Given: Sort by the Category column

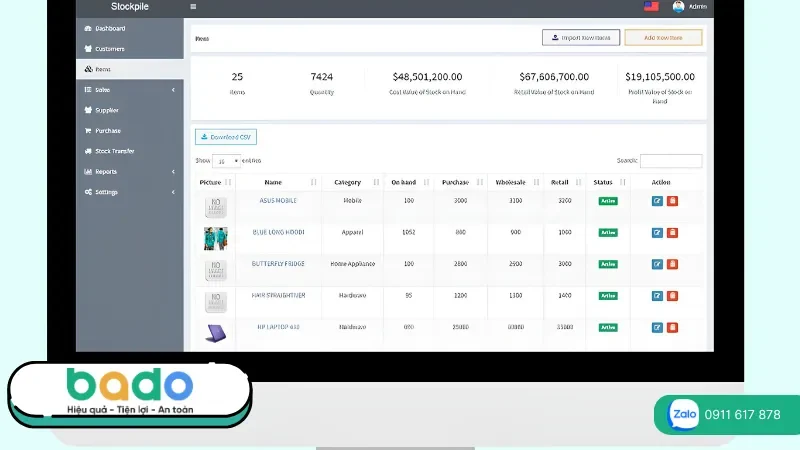Looking at the screenshot, I should (x=353, y=182).
